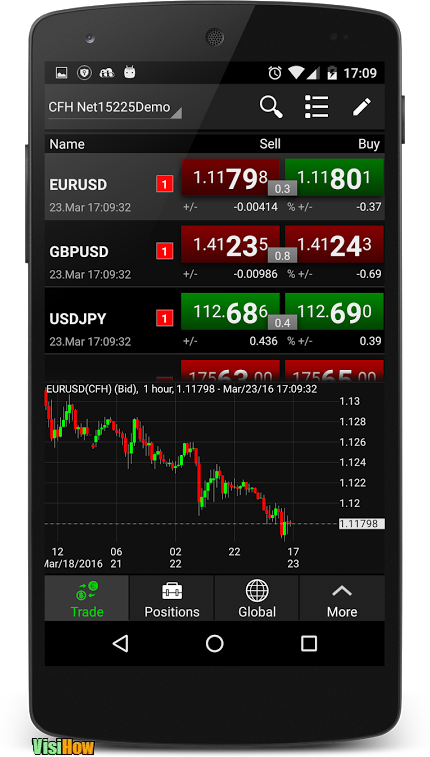
Task: Tap the Android home navigation button
Action: pyautogui.click(x=215, y=644)
